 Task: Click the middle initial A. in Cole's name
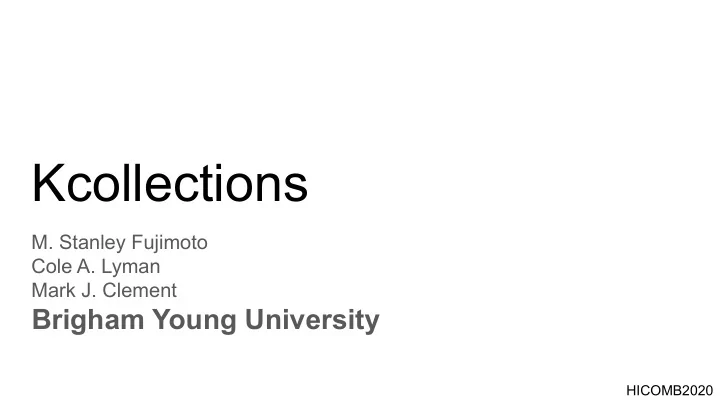pos(86,267)
